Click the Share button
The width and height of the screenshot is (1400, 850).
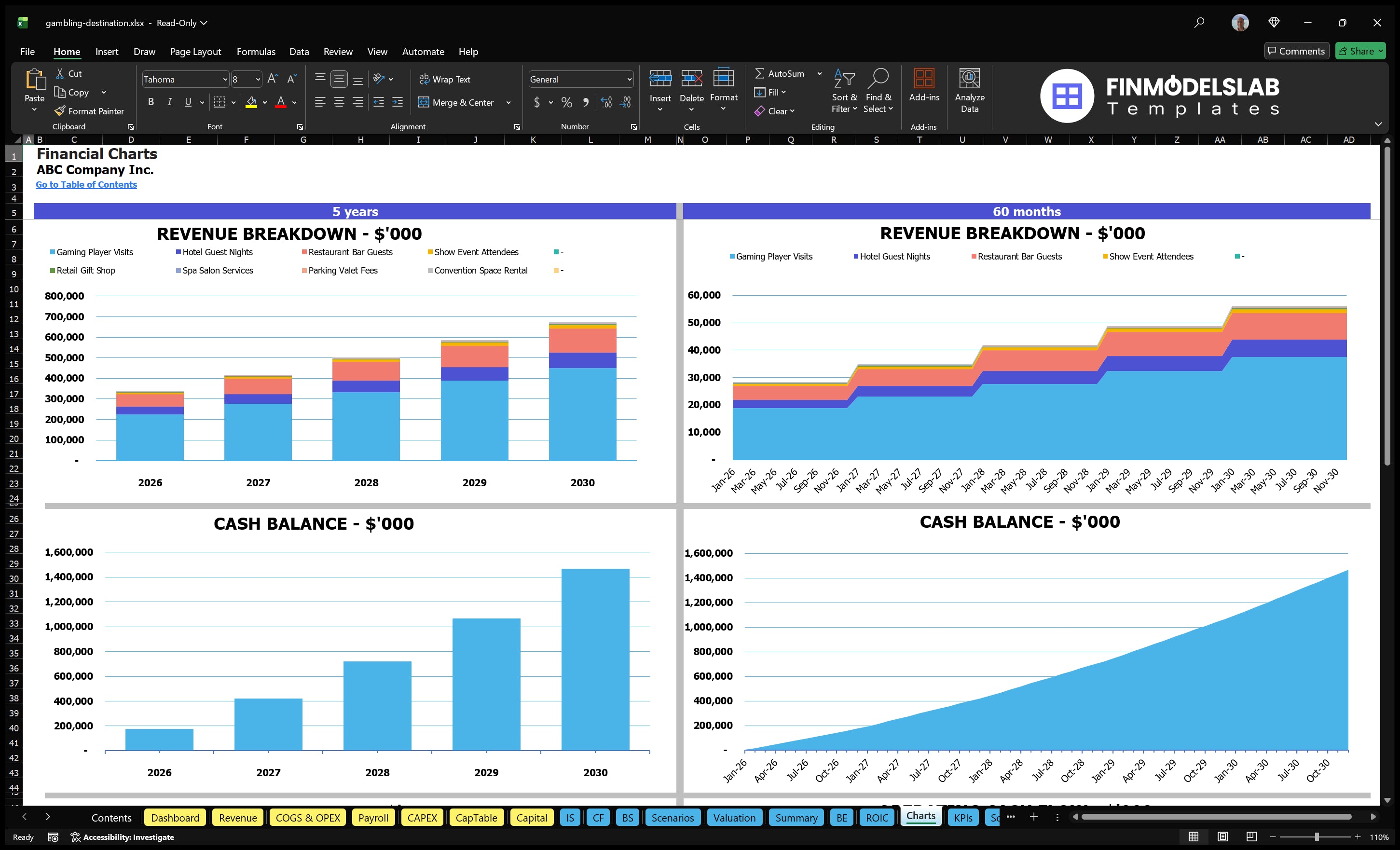(1360, 51)
